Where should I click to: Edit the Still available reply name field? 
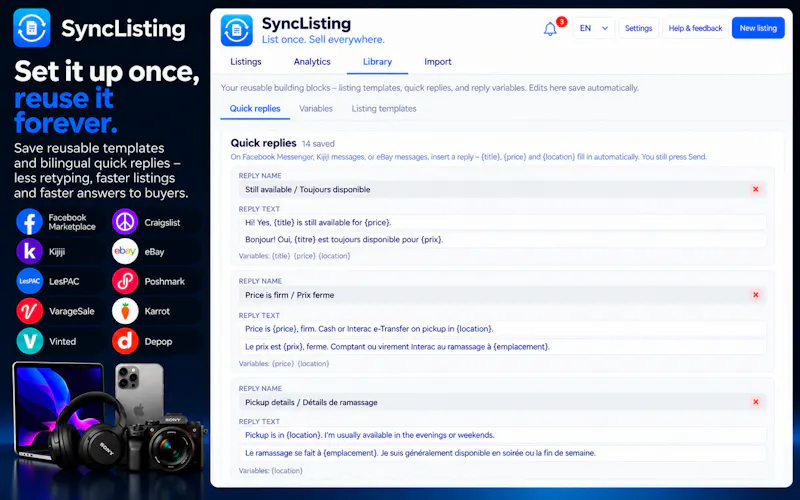point(503,189)
